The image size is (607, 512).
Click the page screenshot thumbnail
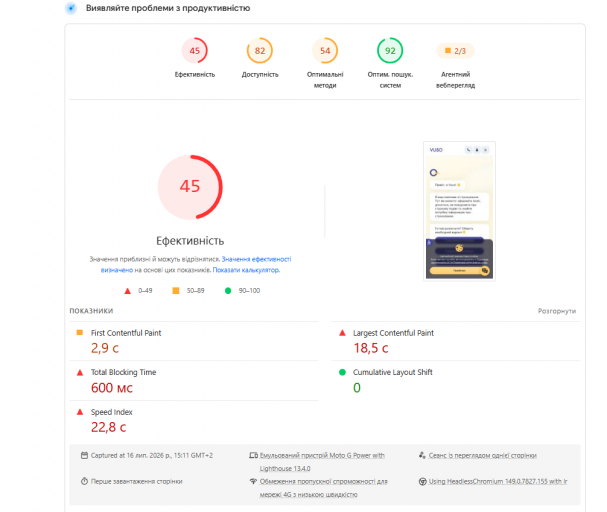tap(460, 211)
